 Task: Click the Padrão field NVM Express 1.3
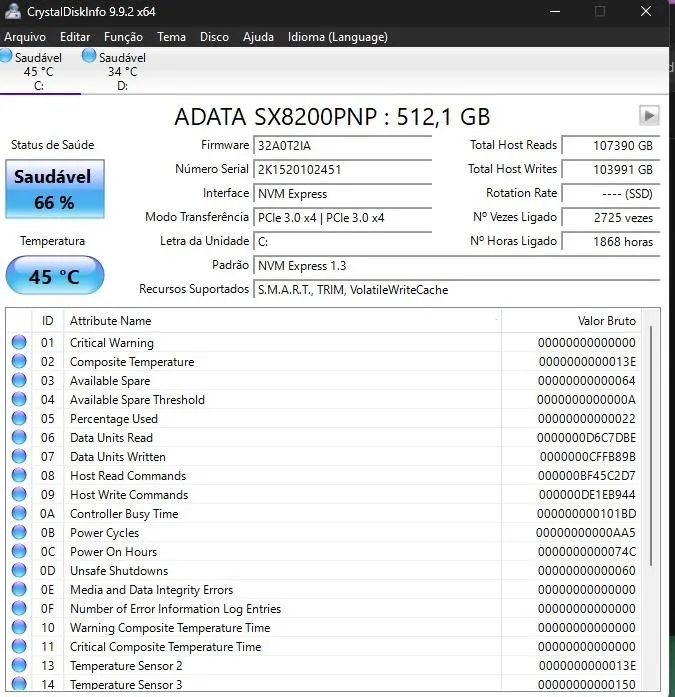click(456, 265)
